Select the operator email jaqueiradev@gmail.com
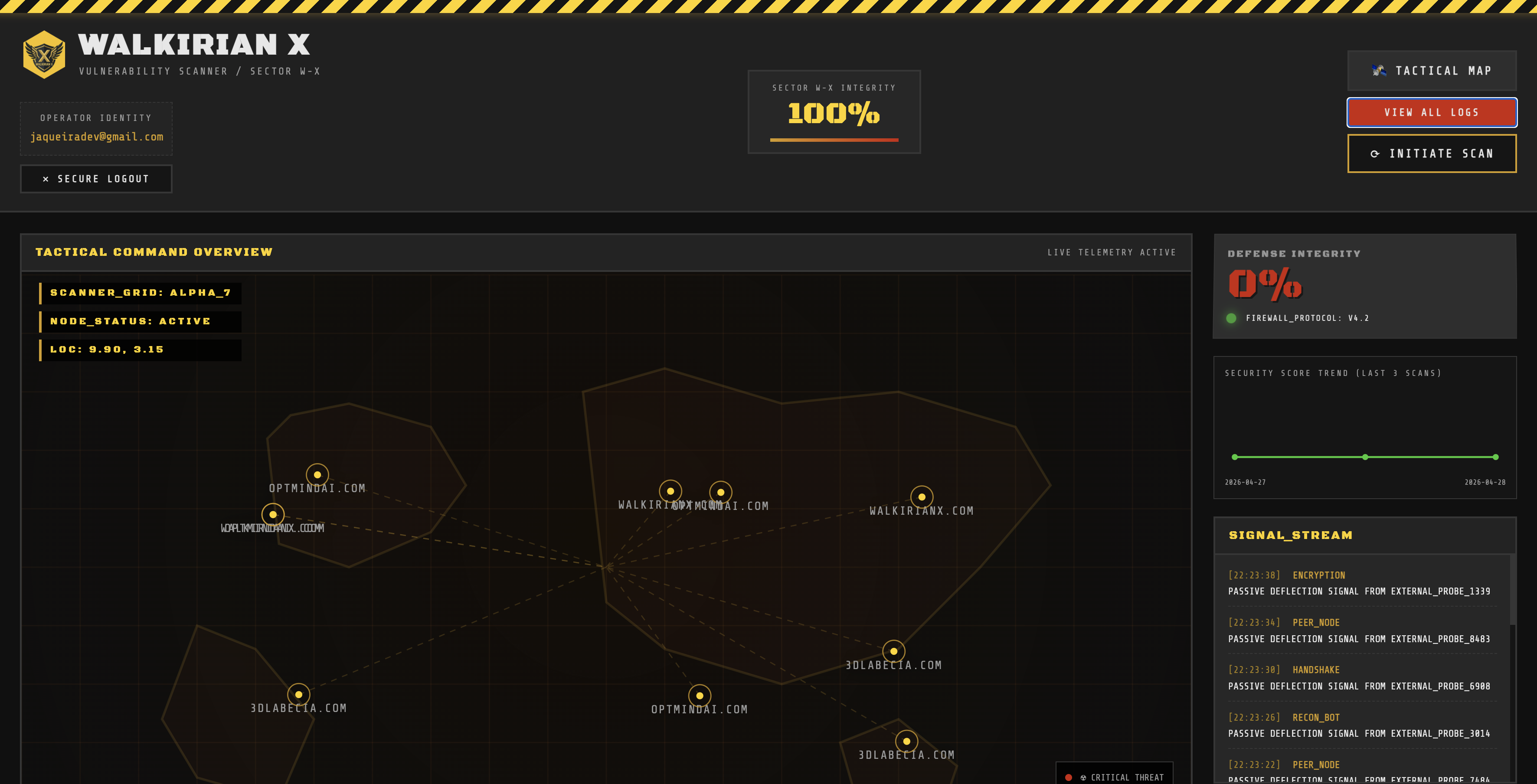 tap(97, 137)
